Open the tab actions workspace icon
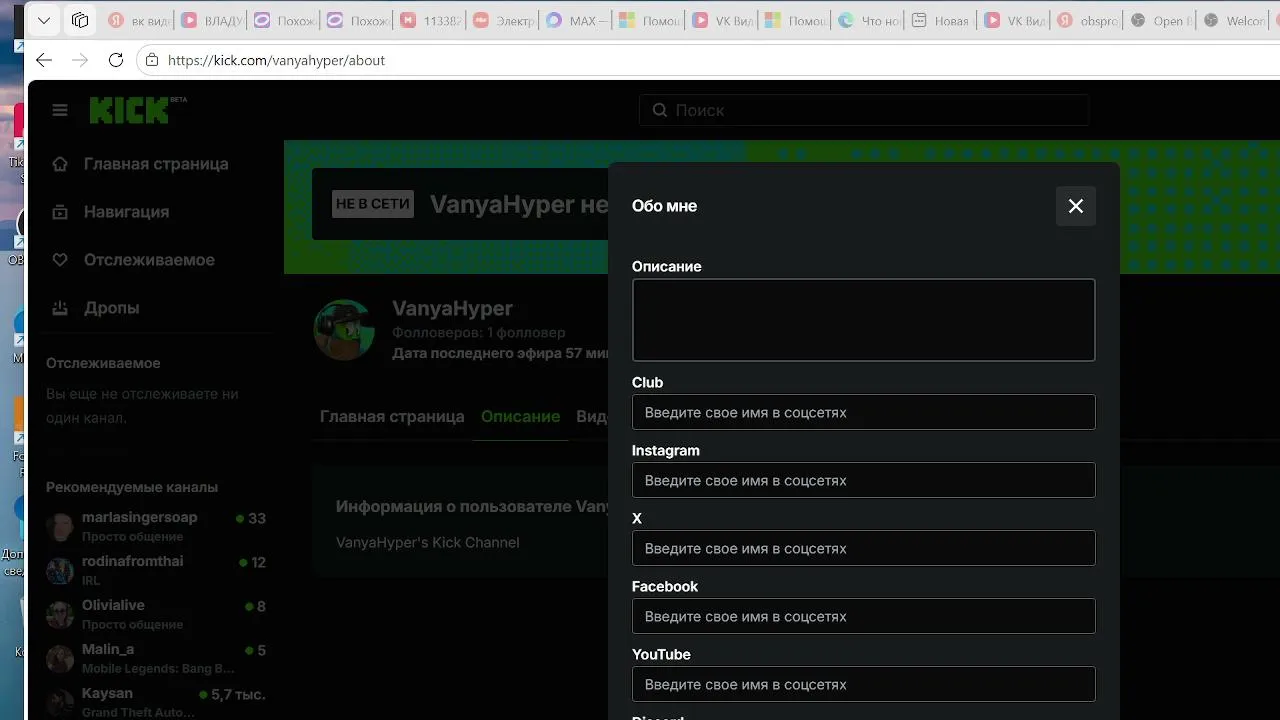Screen dimensions: 1280x720 coord(80,20)
